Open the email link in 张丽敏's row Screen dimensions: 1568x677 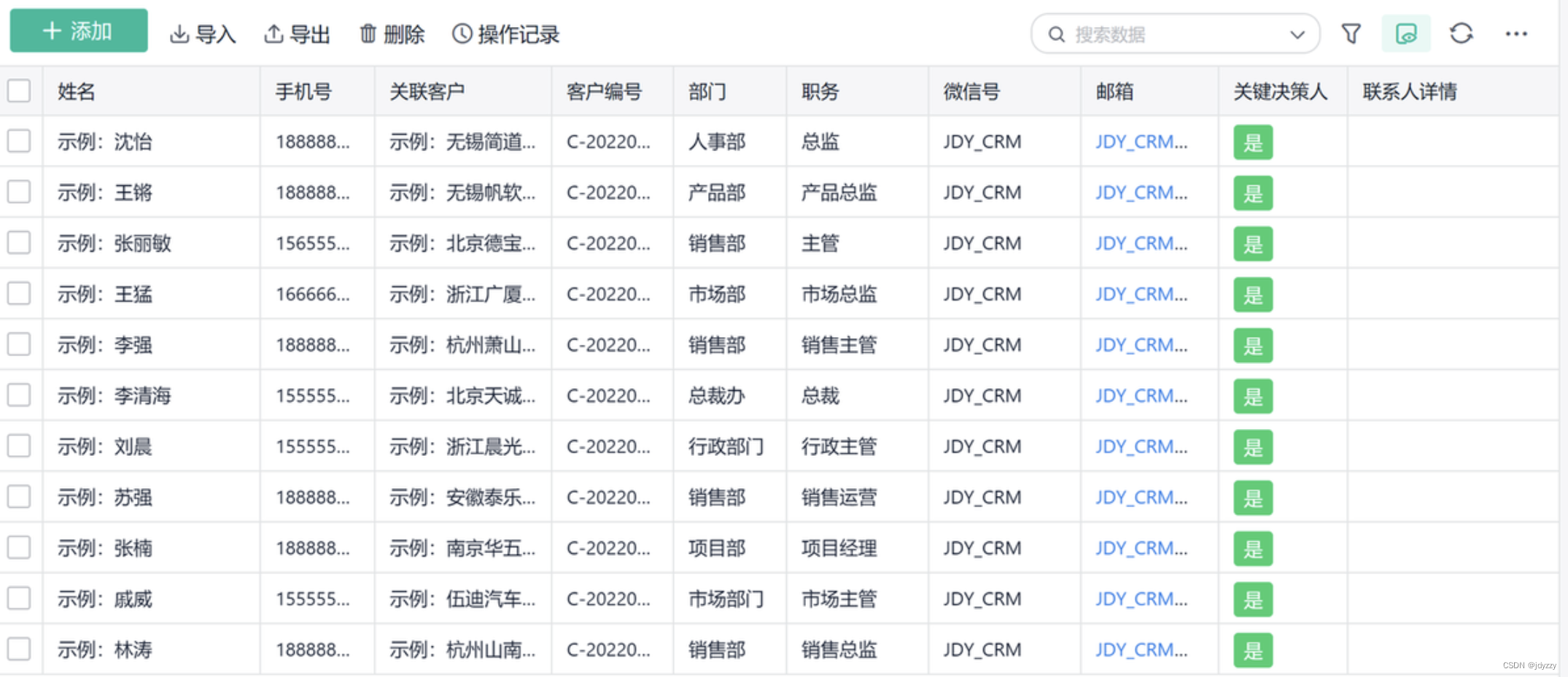tap(1141, 243)
